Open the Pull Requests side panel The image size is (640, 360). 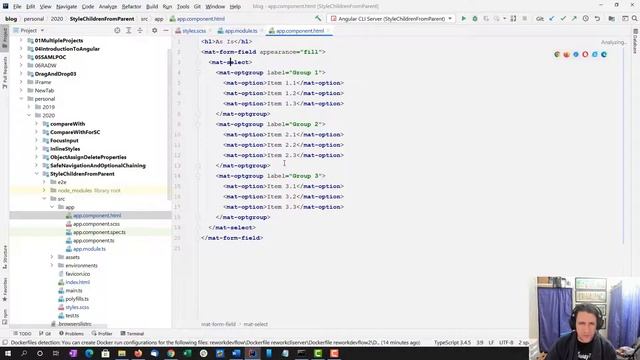point(5,72)
